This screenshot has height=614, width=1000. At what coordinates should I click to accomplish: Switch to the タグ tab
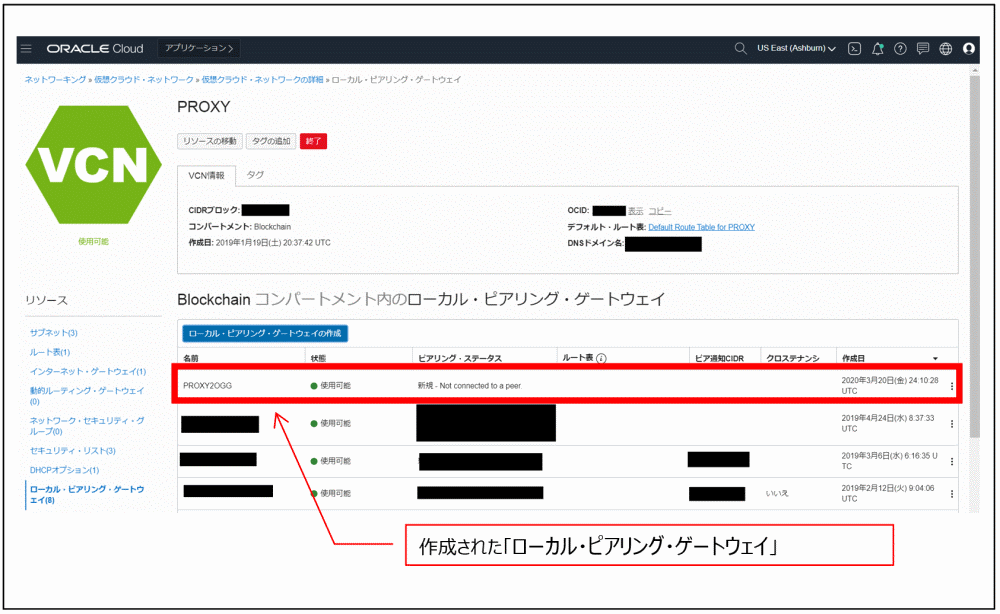[255, 175]
